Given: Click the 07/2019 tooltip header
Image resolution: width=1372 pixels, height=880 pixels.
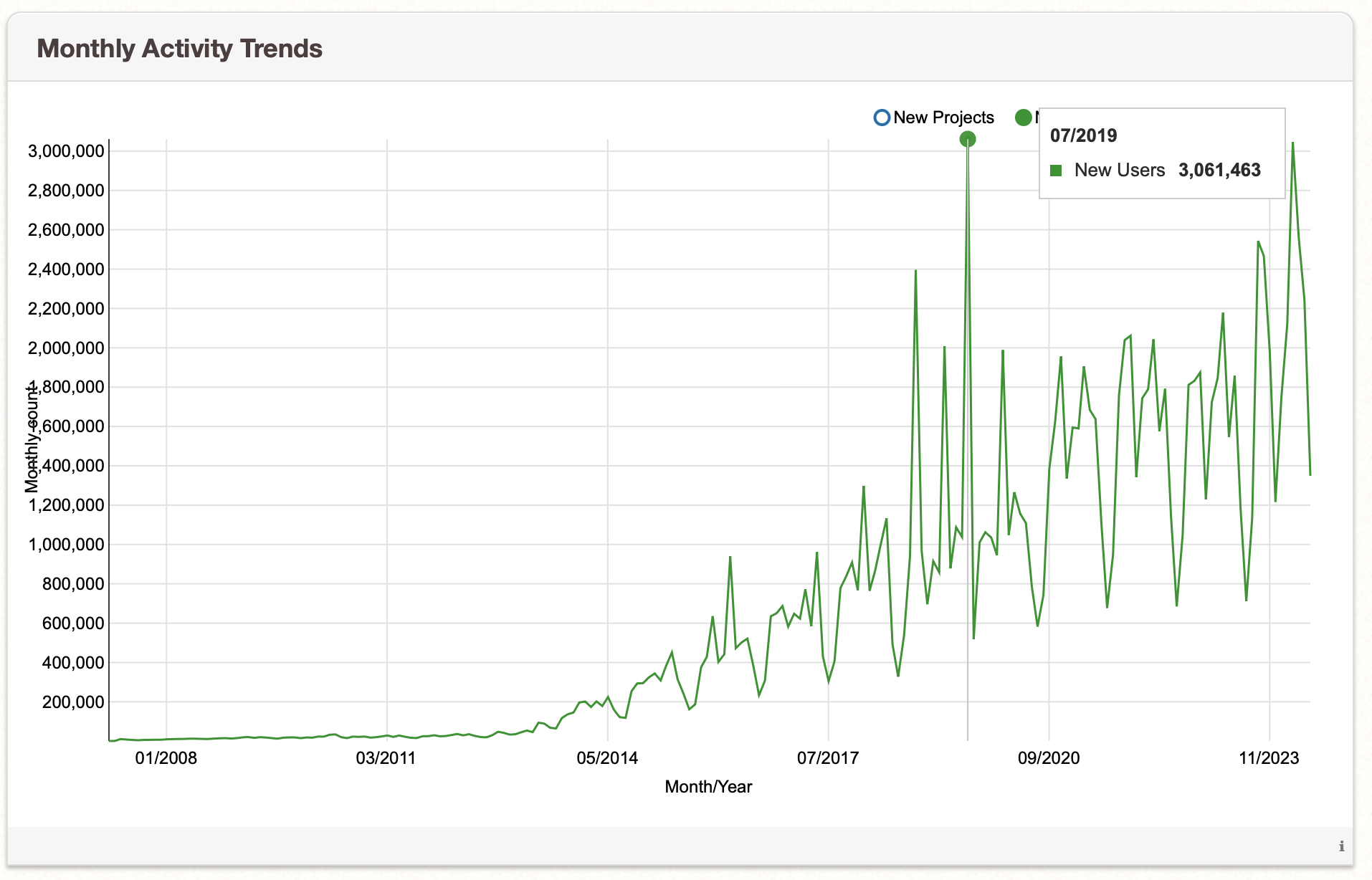Looking at the screenshot, I should coord(1083,135).
